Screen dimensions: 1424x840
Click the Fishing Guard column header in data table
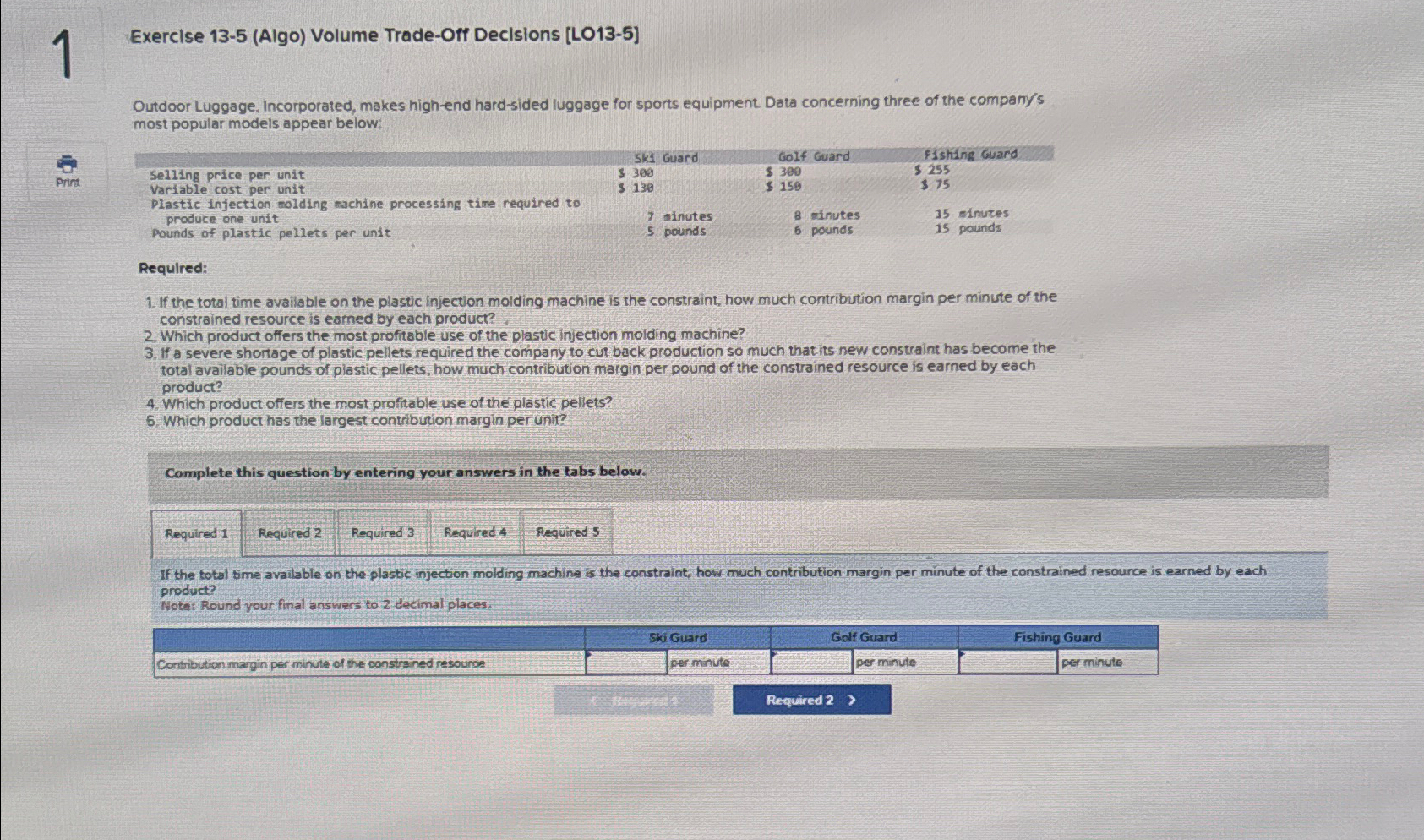coord(970,154)
